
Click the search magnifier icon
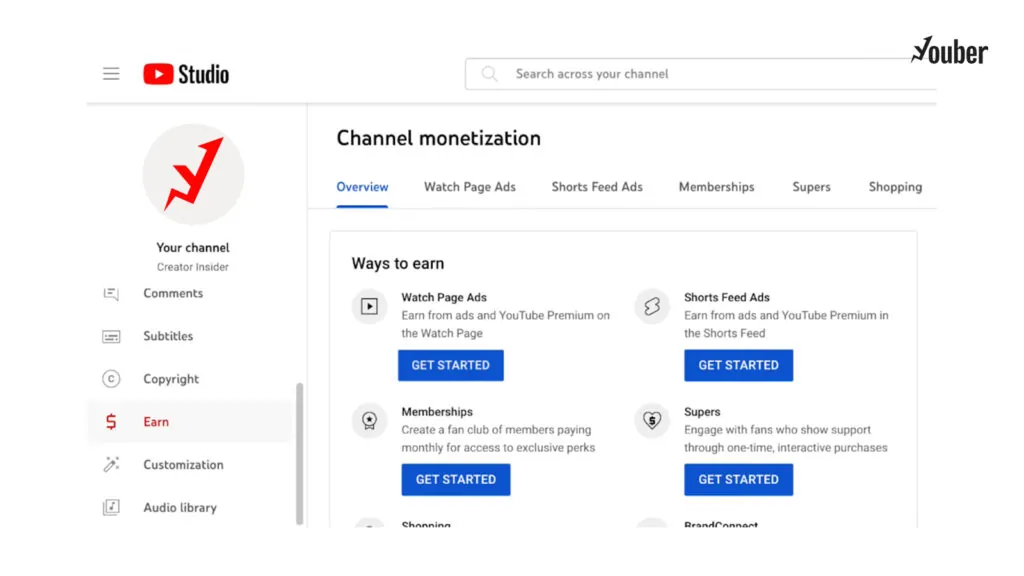489,74
